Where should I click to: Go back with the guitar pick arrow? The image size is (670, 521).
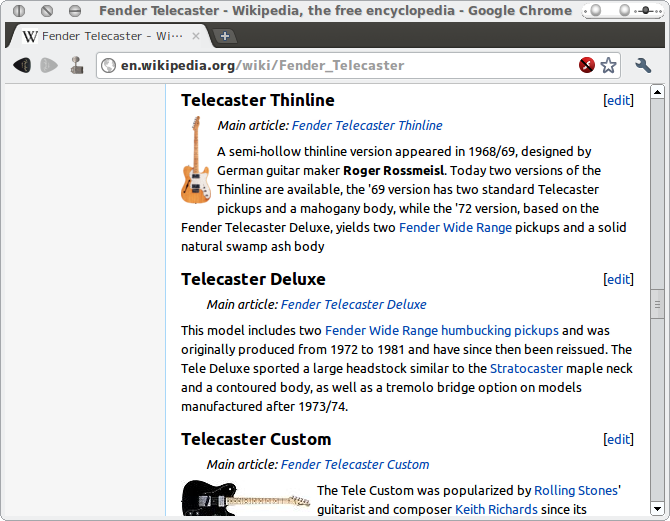(x=22, y=65)
